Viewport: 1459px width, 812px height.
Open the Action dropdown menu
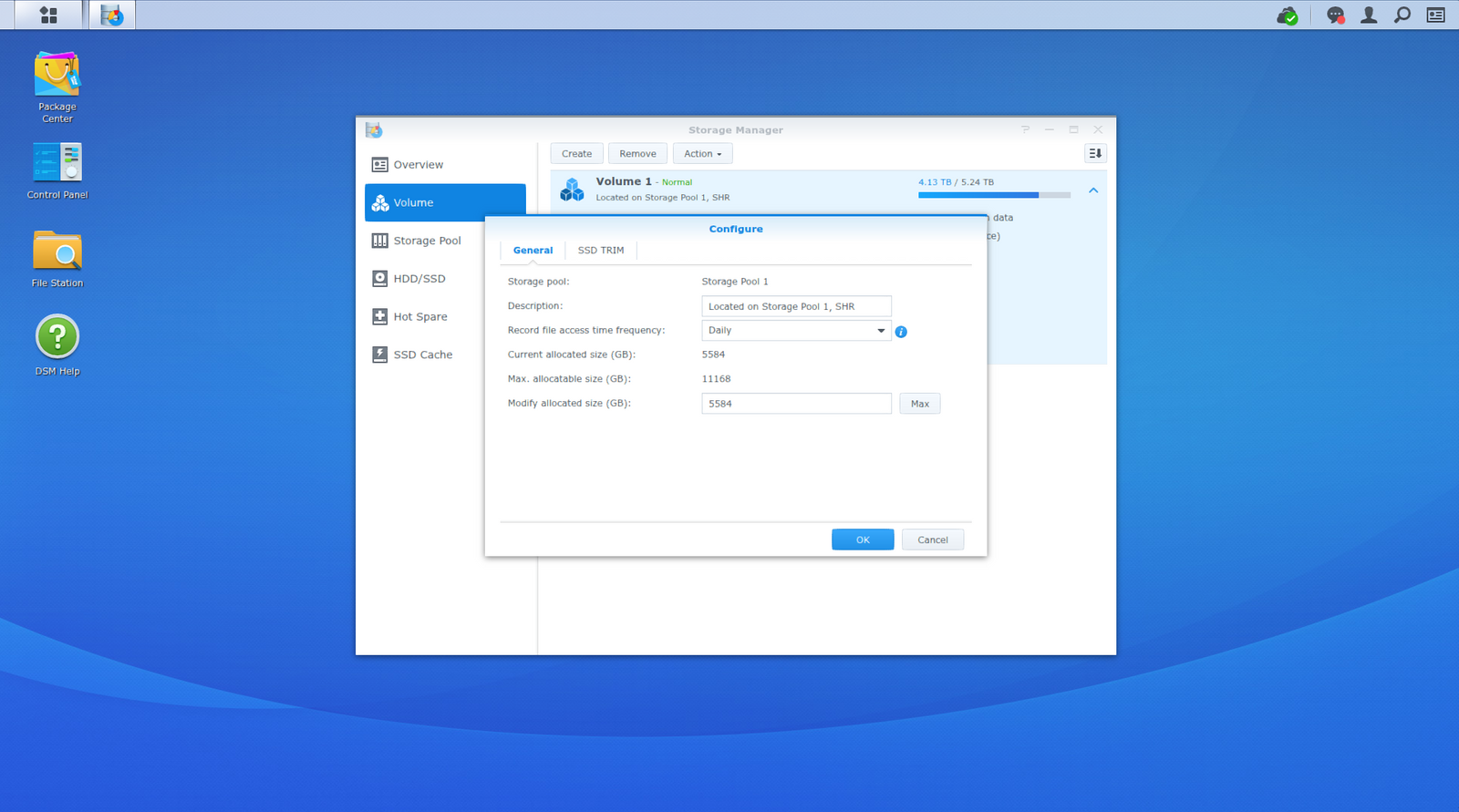pos(703,154)
